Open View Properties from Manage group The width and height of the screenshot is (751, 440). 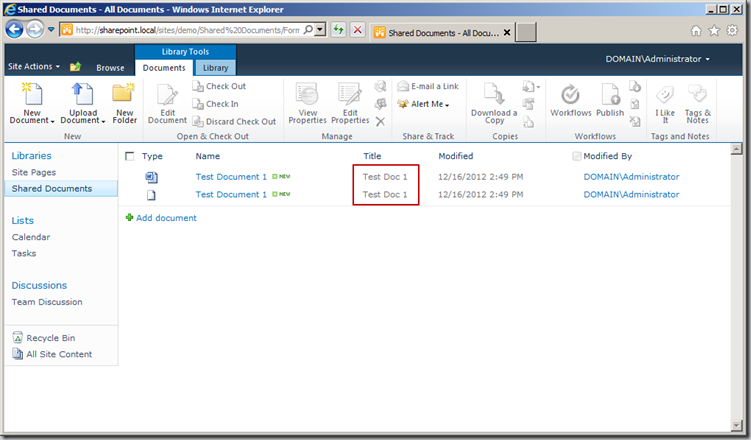307,103
